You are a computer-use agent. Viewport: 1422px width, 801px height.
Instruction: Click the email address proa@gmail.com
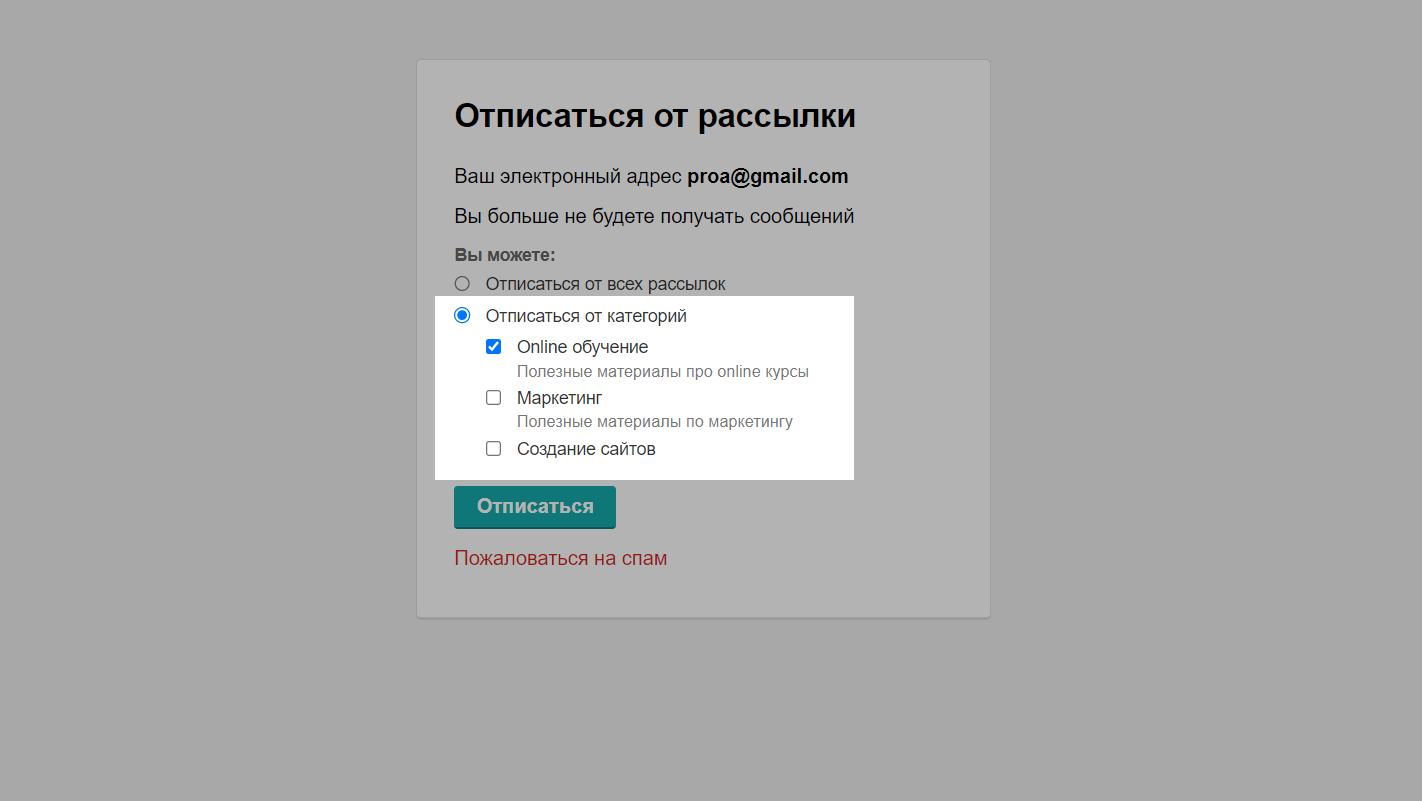(767, 177)
